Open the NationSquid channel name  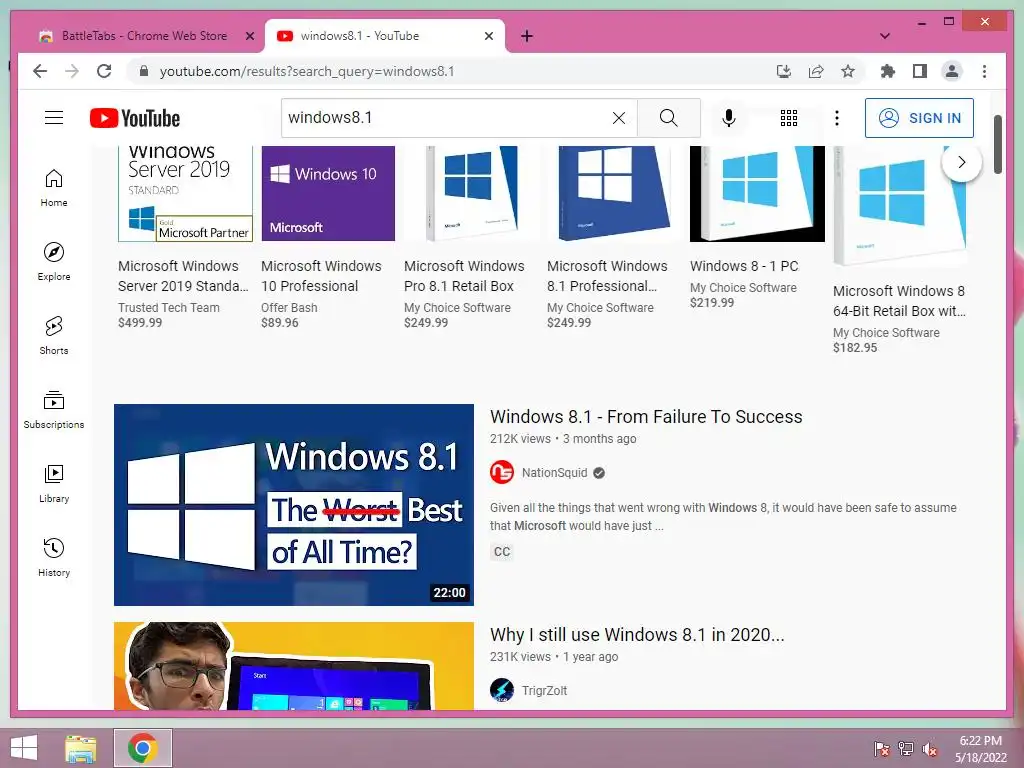pos(554,472)
